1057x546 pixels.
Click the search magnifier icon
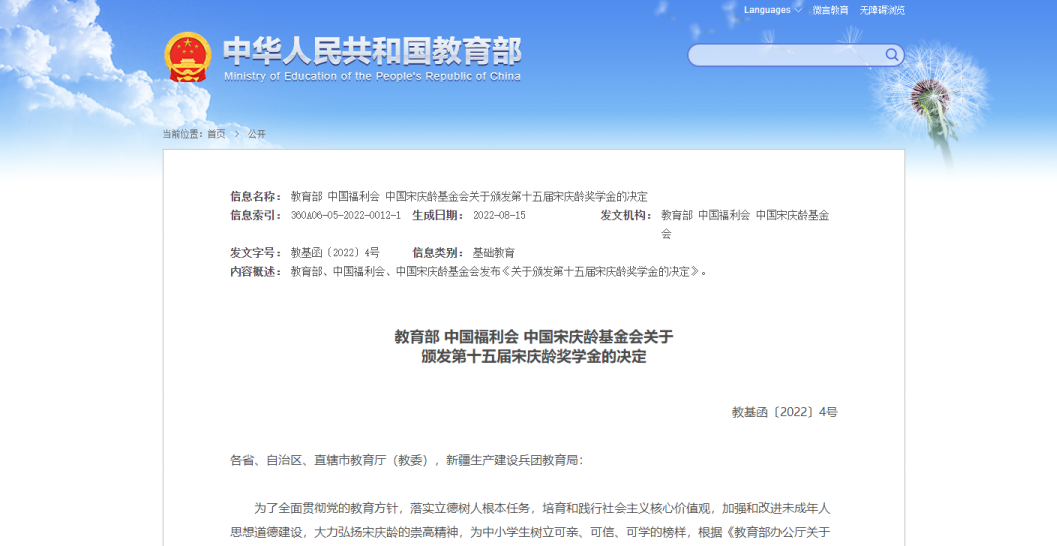891,55
